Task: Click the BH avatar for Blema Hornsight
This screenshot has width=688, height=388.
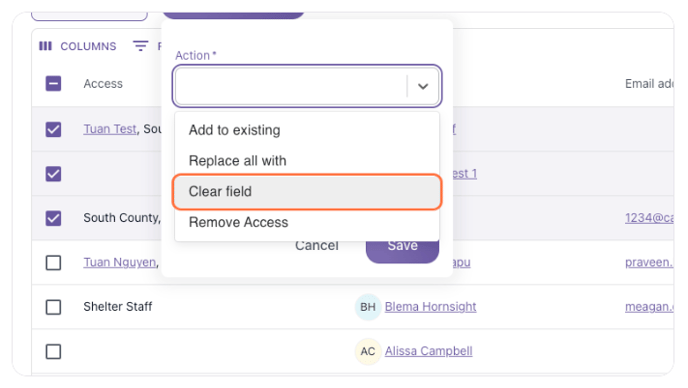Action: [368, 307]
